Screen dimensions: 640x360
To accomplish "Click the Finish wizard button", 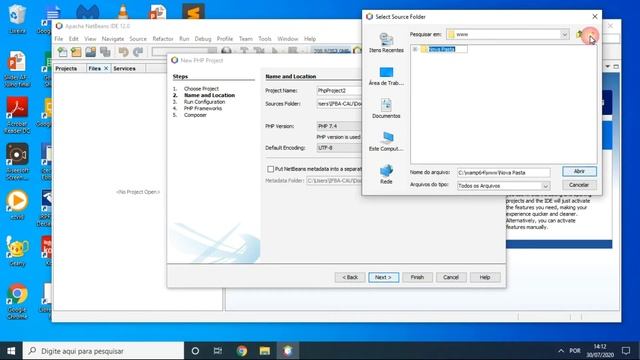I will [x=417, y=277].
